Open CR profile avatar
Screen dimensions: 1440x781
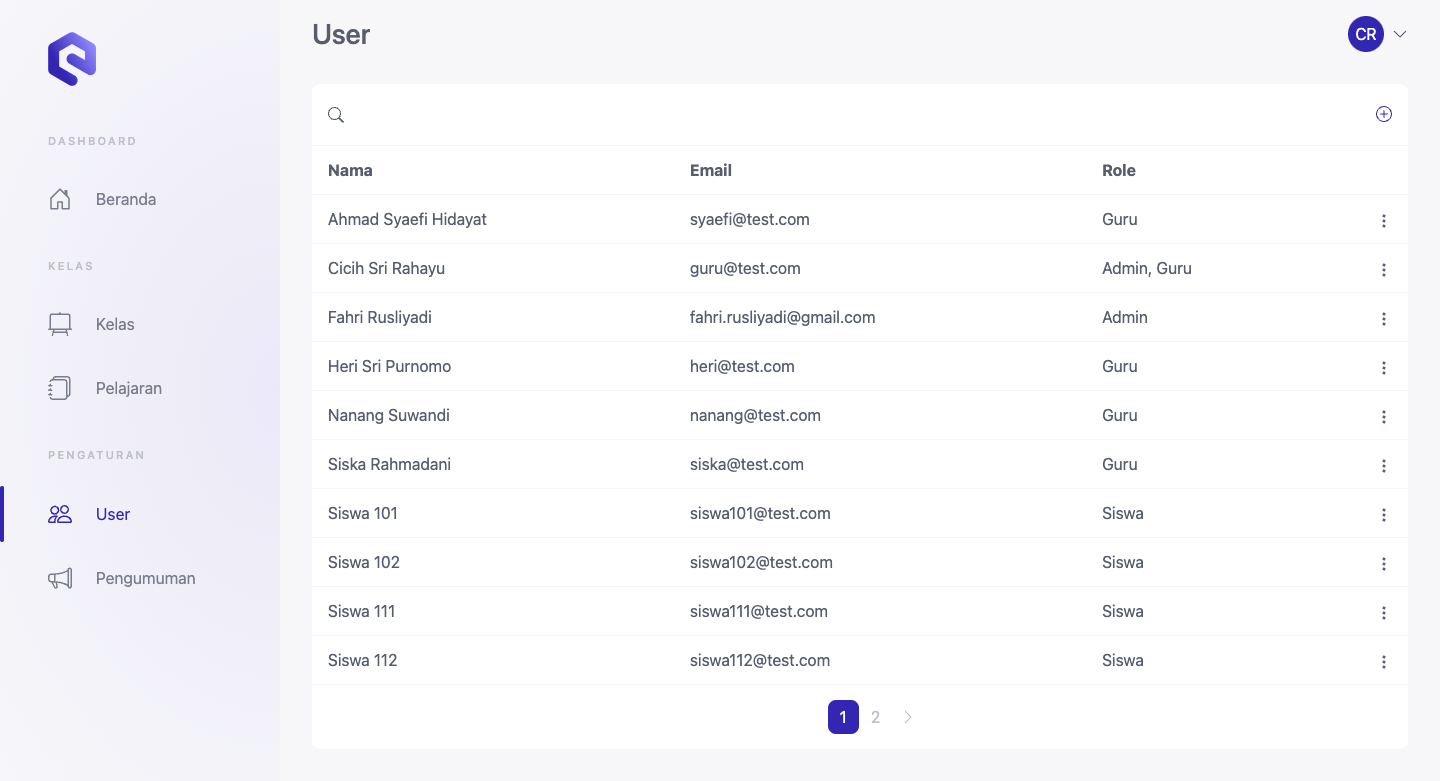[1366, 34]
